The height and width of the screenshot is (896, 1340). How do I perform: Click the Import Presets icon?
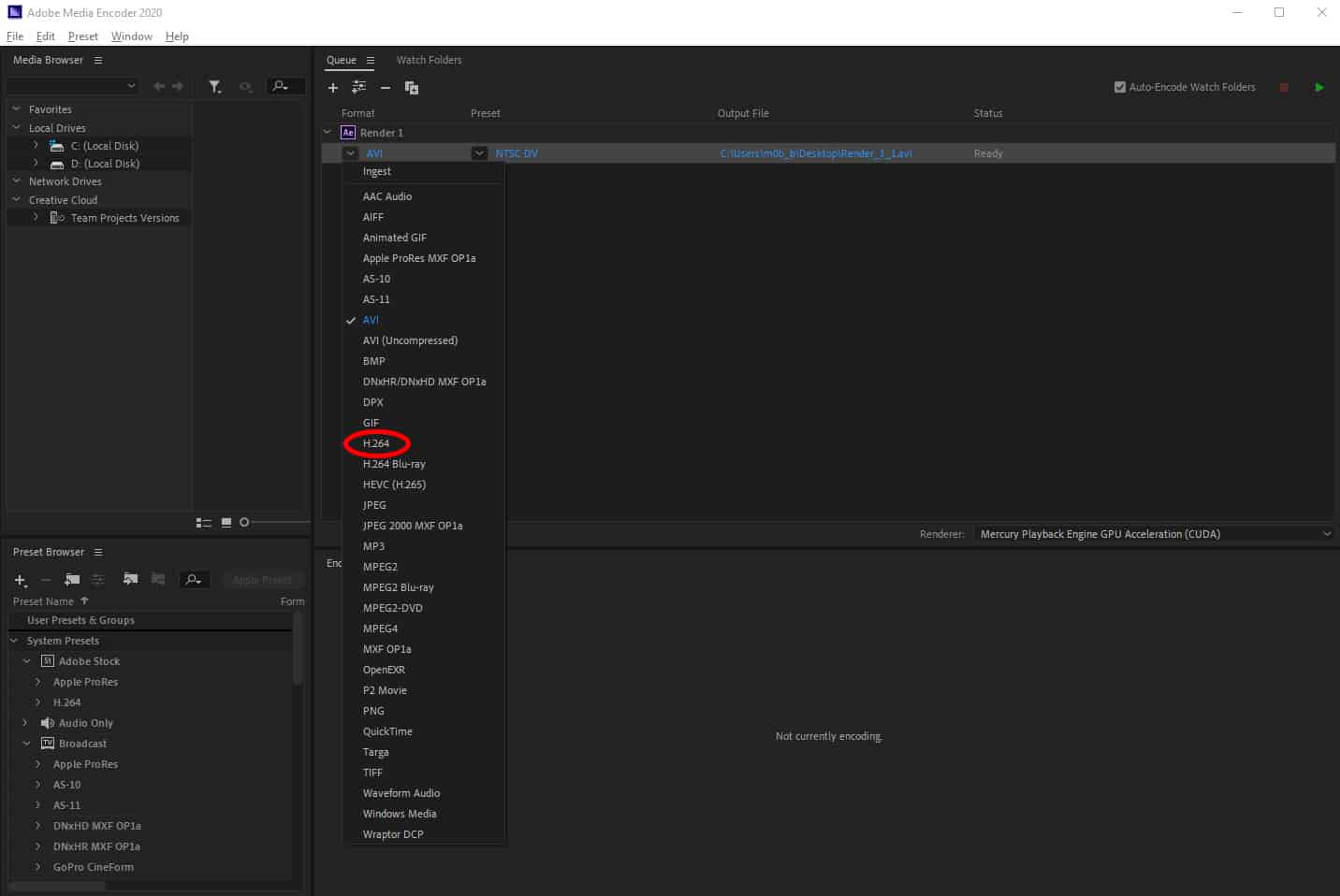[131, 580]
